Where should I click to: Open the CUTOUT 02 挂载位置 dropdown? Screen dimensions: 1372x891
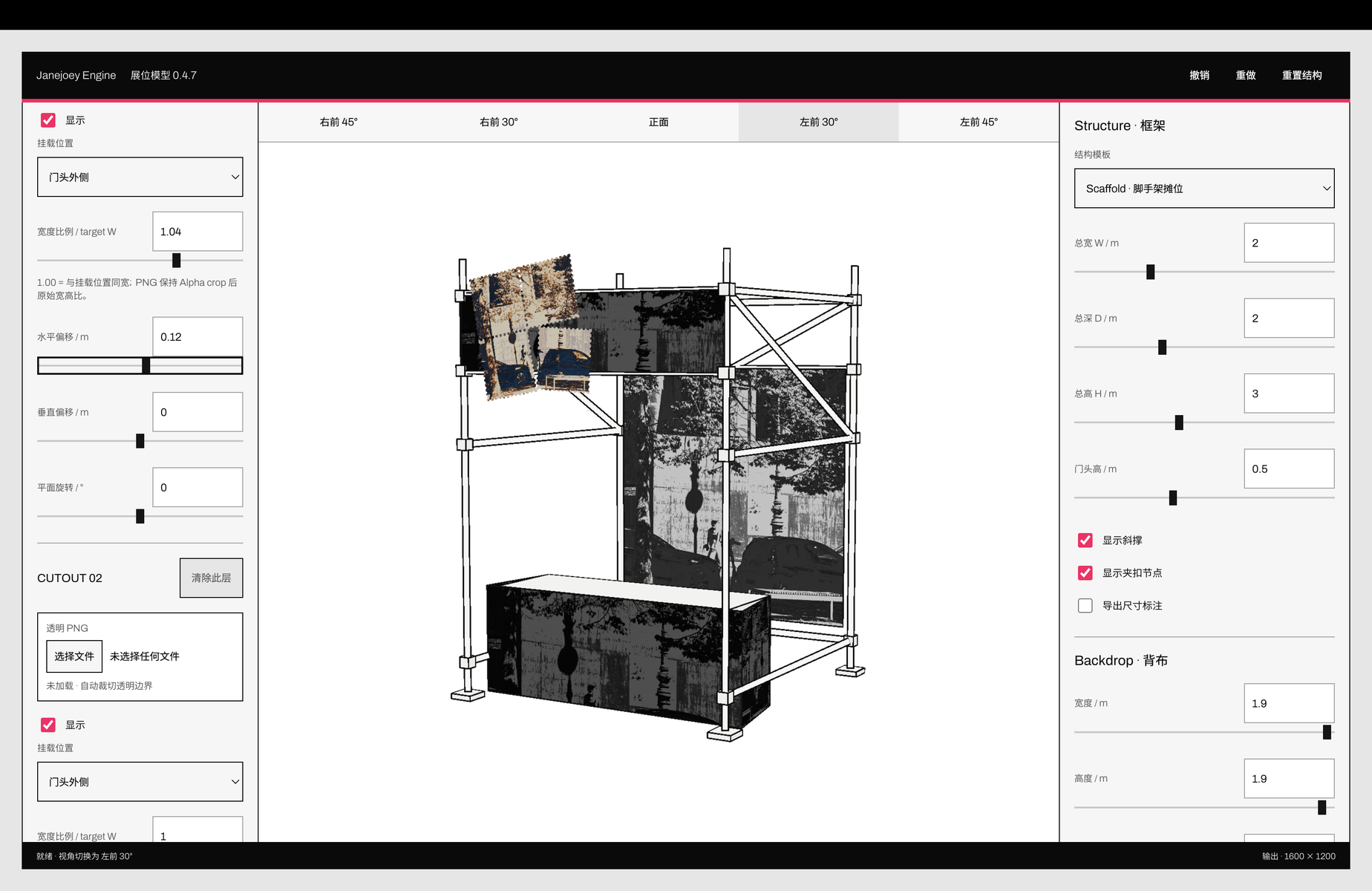[140, 782]
